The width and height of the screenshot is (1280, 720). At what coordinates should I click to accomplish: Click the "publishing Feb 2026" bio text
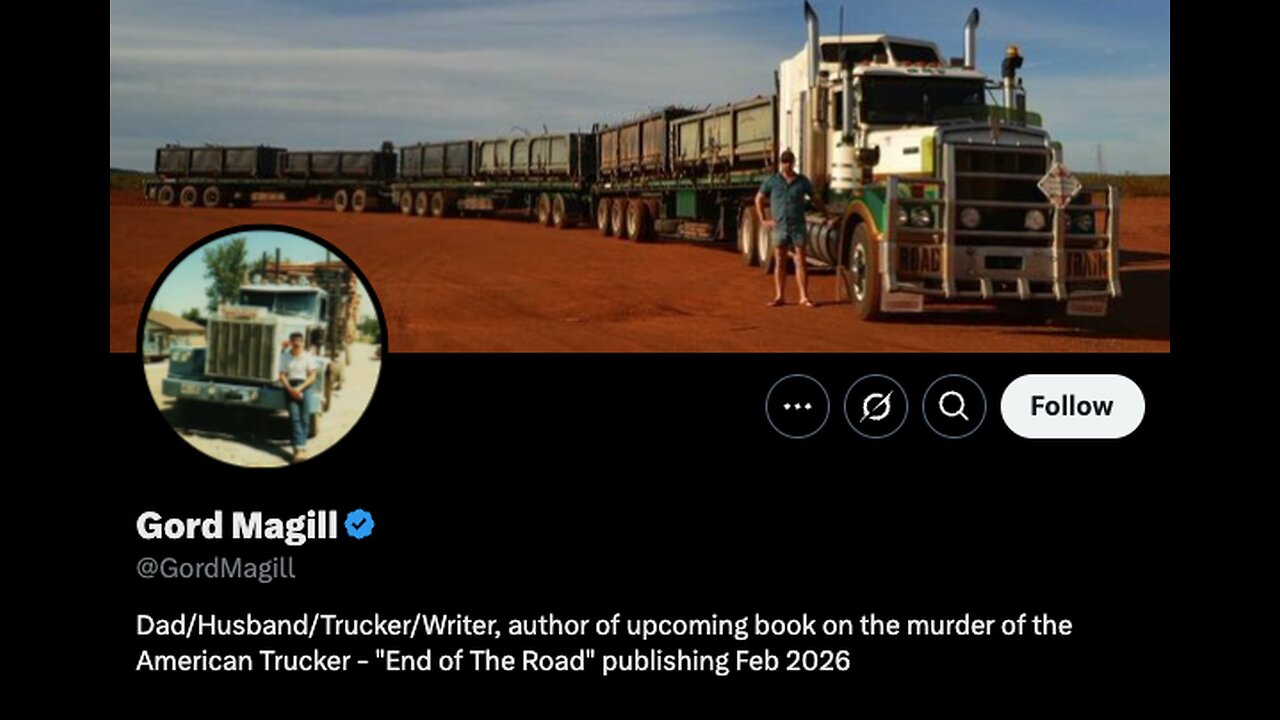[727, 661]
